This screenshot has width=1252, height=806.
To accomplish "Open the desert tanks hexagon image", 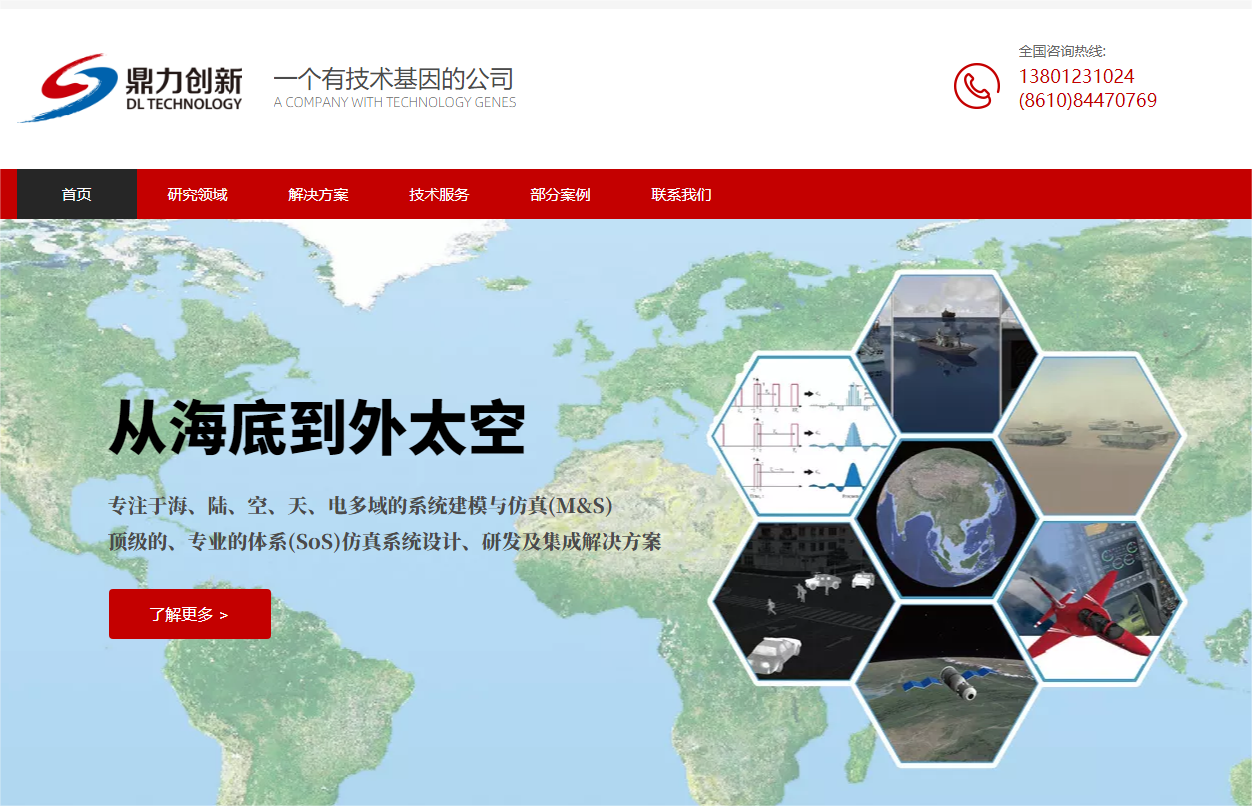I will coord(1090,435).
